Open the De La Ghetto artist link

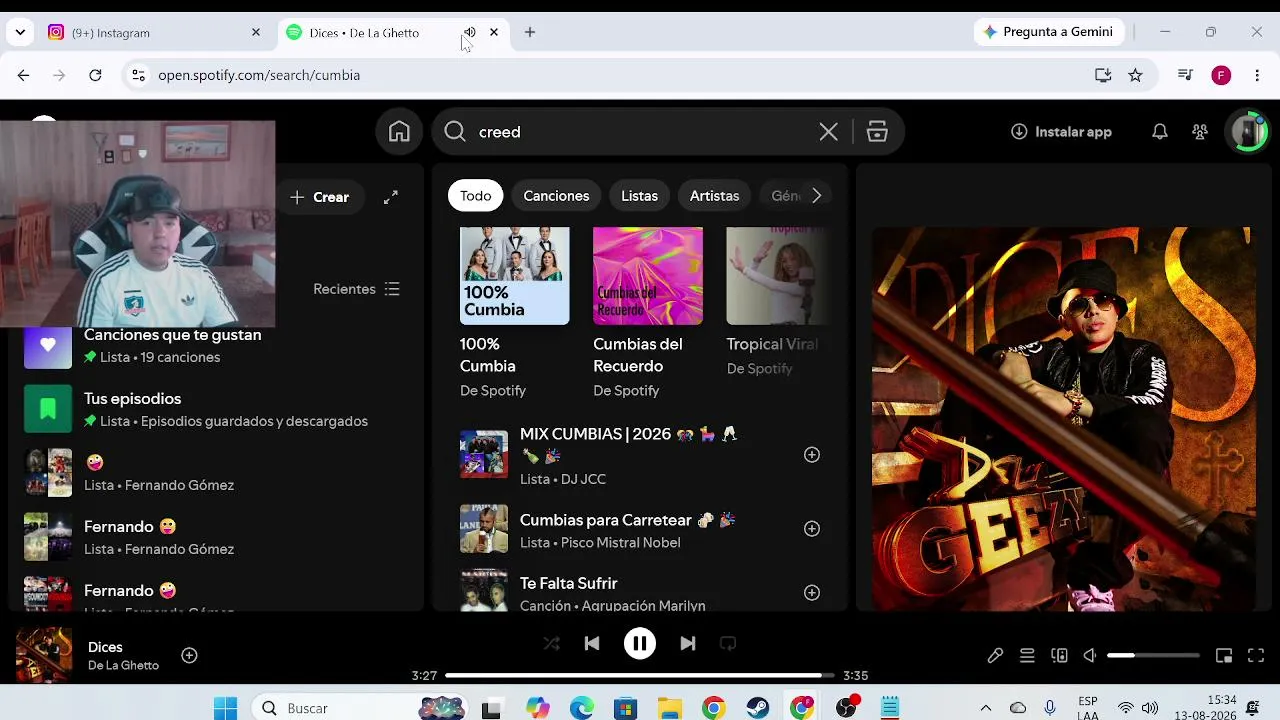point(123,666)
